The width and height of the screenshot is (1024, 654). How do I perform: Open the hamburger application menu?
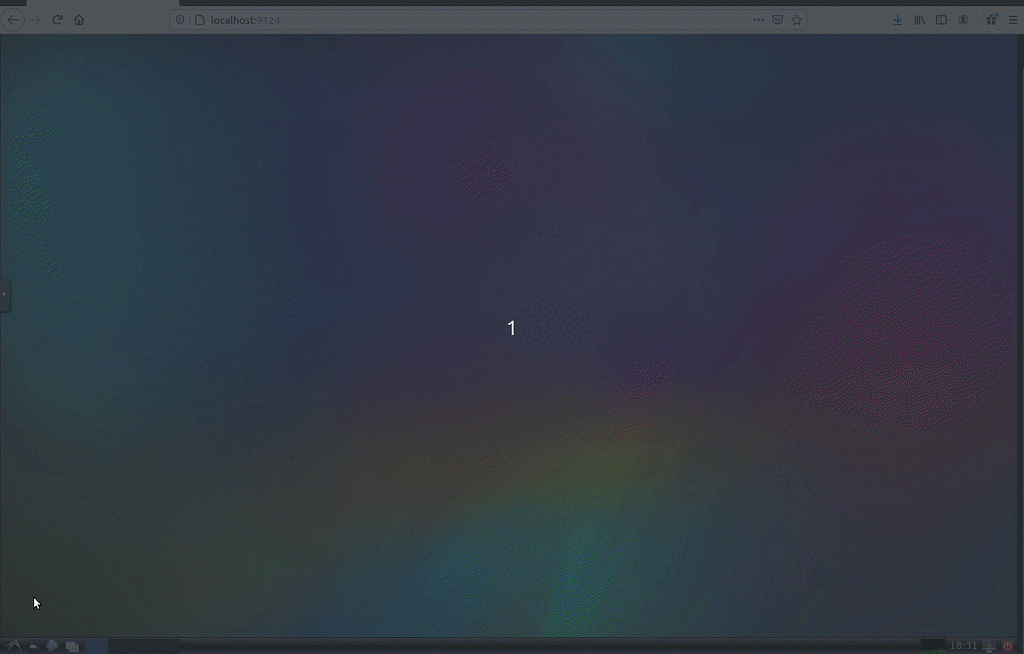[x=1013, y=19]
